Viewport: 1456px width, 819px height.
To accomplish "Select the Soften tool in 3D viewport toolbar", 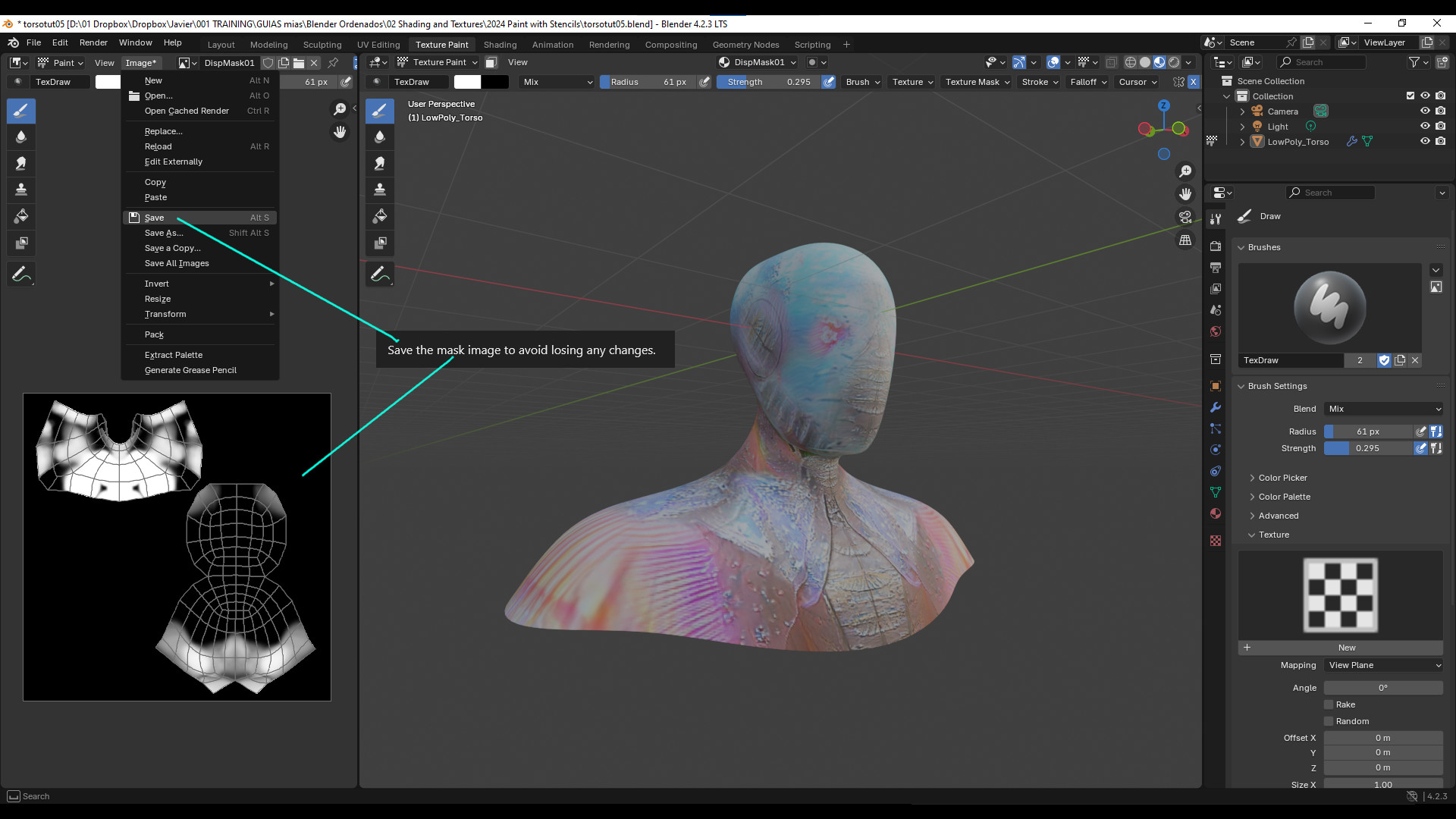I will (x=380, y=137).
